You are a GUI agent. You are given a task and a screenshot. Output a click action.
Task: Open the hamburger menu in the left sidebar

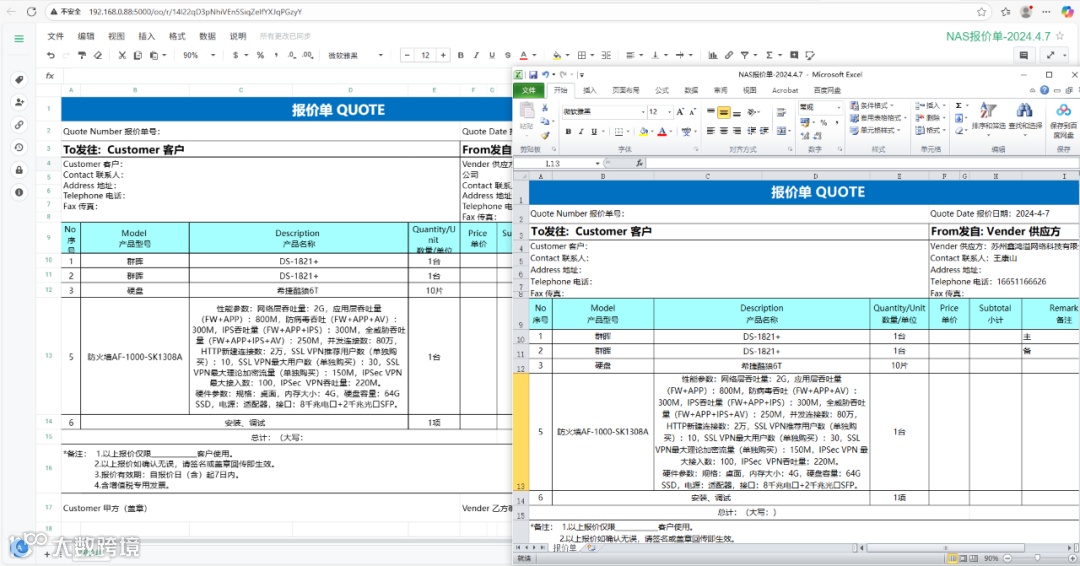click(19, 39)
